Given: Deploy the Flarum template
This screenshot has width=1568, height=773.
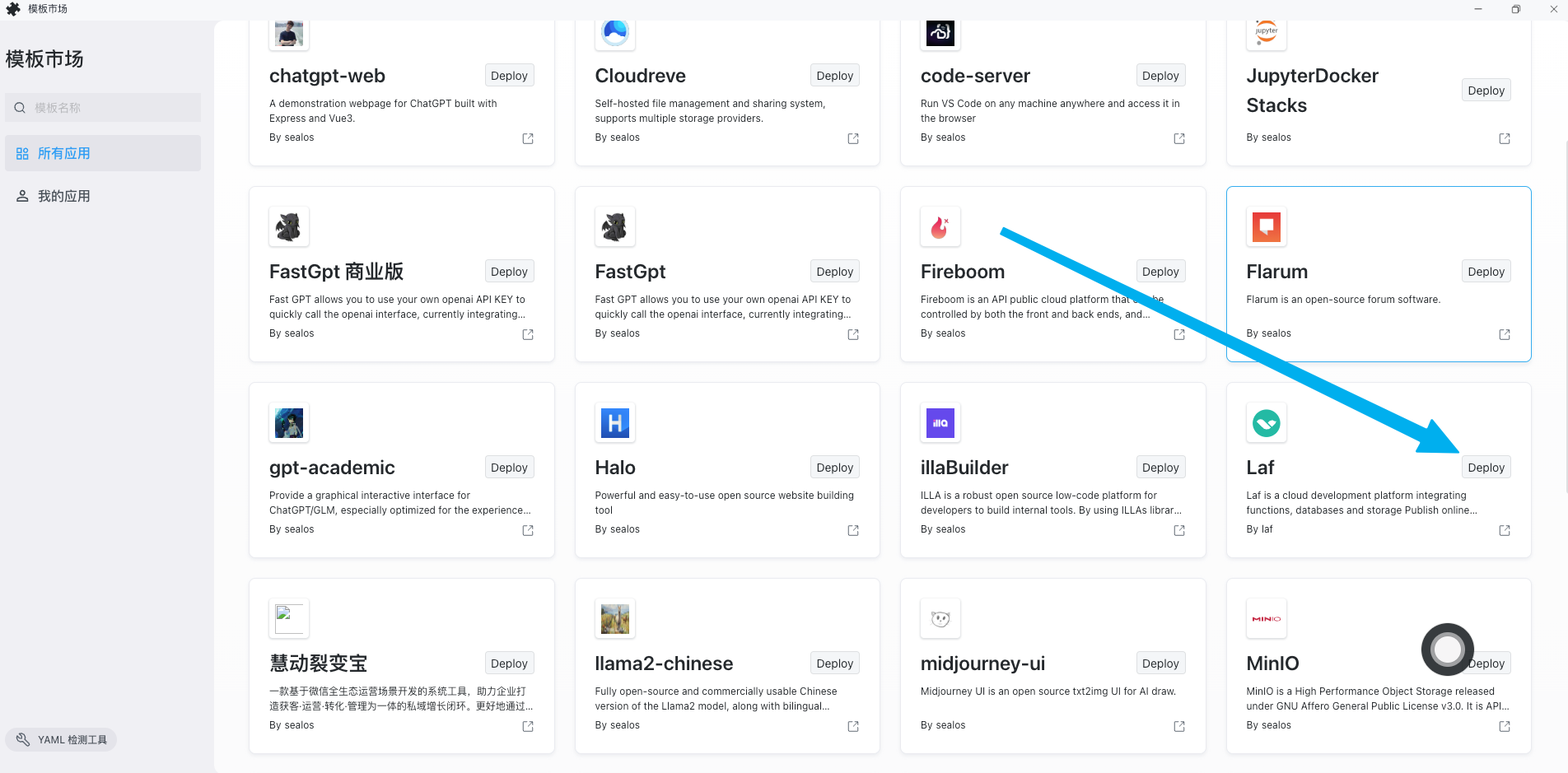Looking at the screenshot, I should [x=1486, y=271].
